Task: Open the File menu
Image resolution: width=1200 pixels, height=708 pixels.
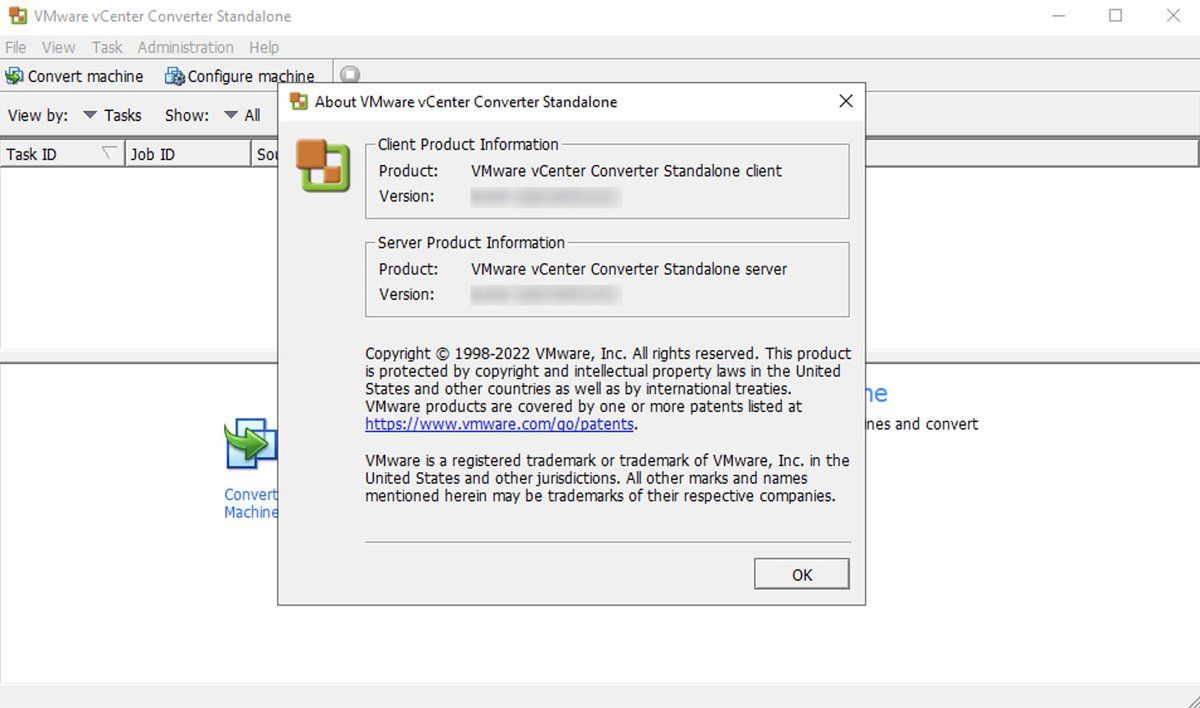Action: point(16,47)
